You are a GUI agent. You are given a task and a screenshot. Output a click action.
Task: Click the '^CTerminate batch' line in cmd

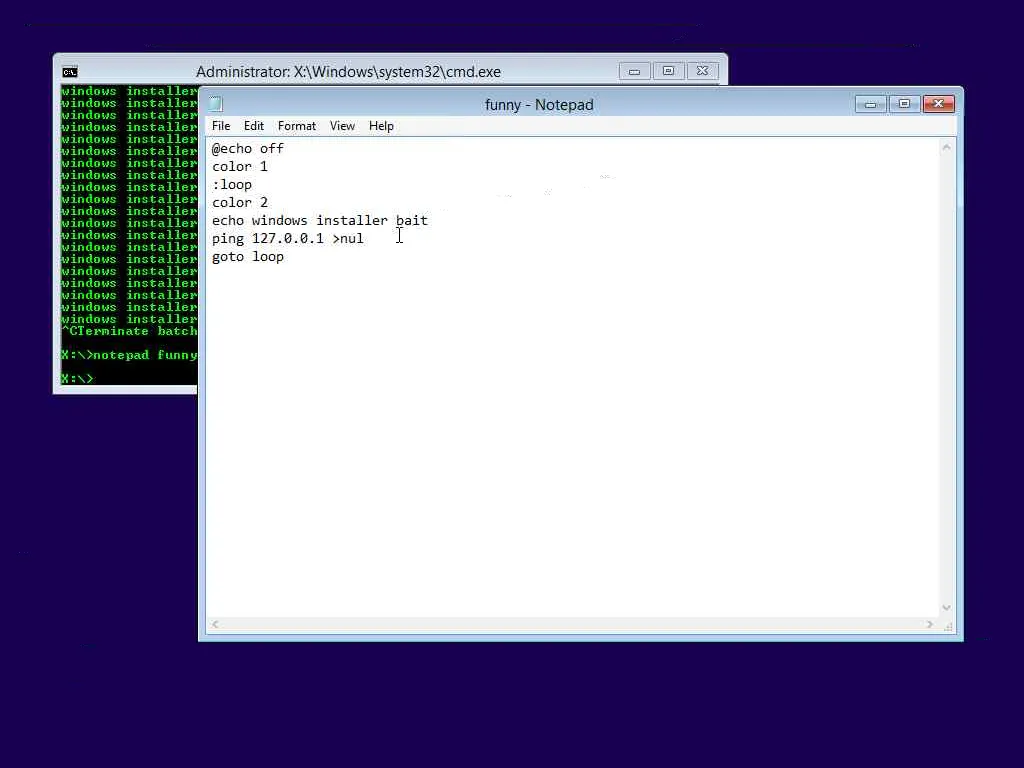point(129,331)
